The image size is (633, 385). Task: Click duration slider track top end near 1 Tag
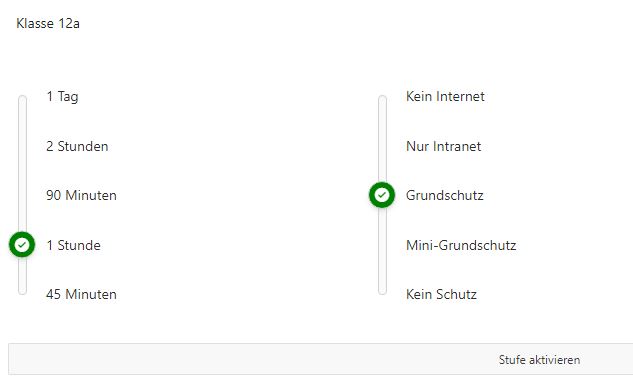(x=23, y=99)
